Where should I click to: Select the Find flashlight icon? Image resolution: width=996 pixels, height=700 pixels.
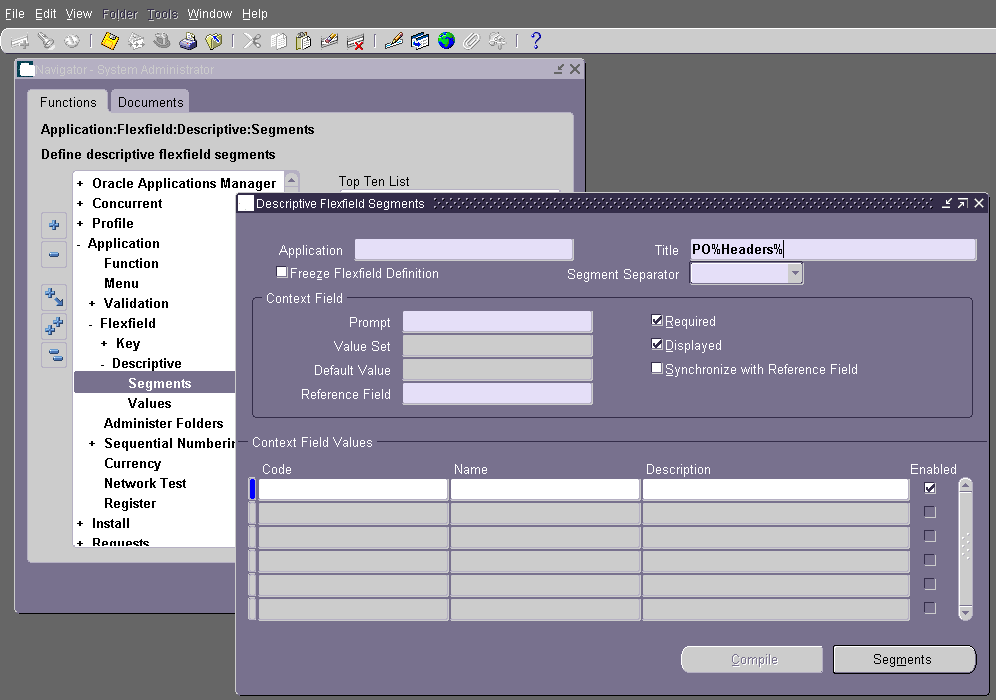click(48, 41)
